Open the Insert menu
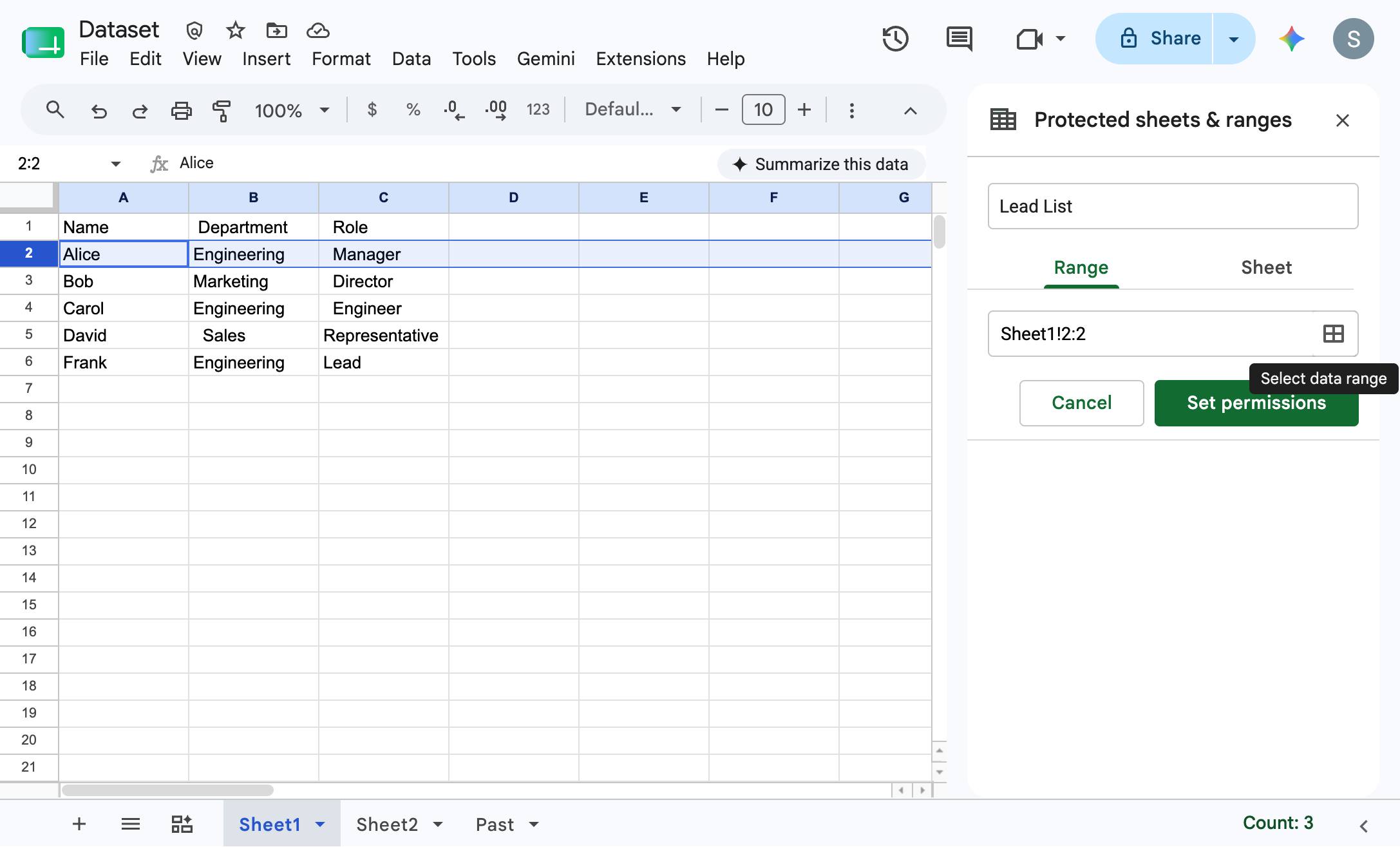This screenshot has height=847, width=1400. [x=266, y=59]
